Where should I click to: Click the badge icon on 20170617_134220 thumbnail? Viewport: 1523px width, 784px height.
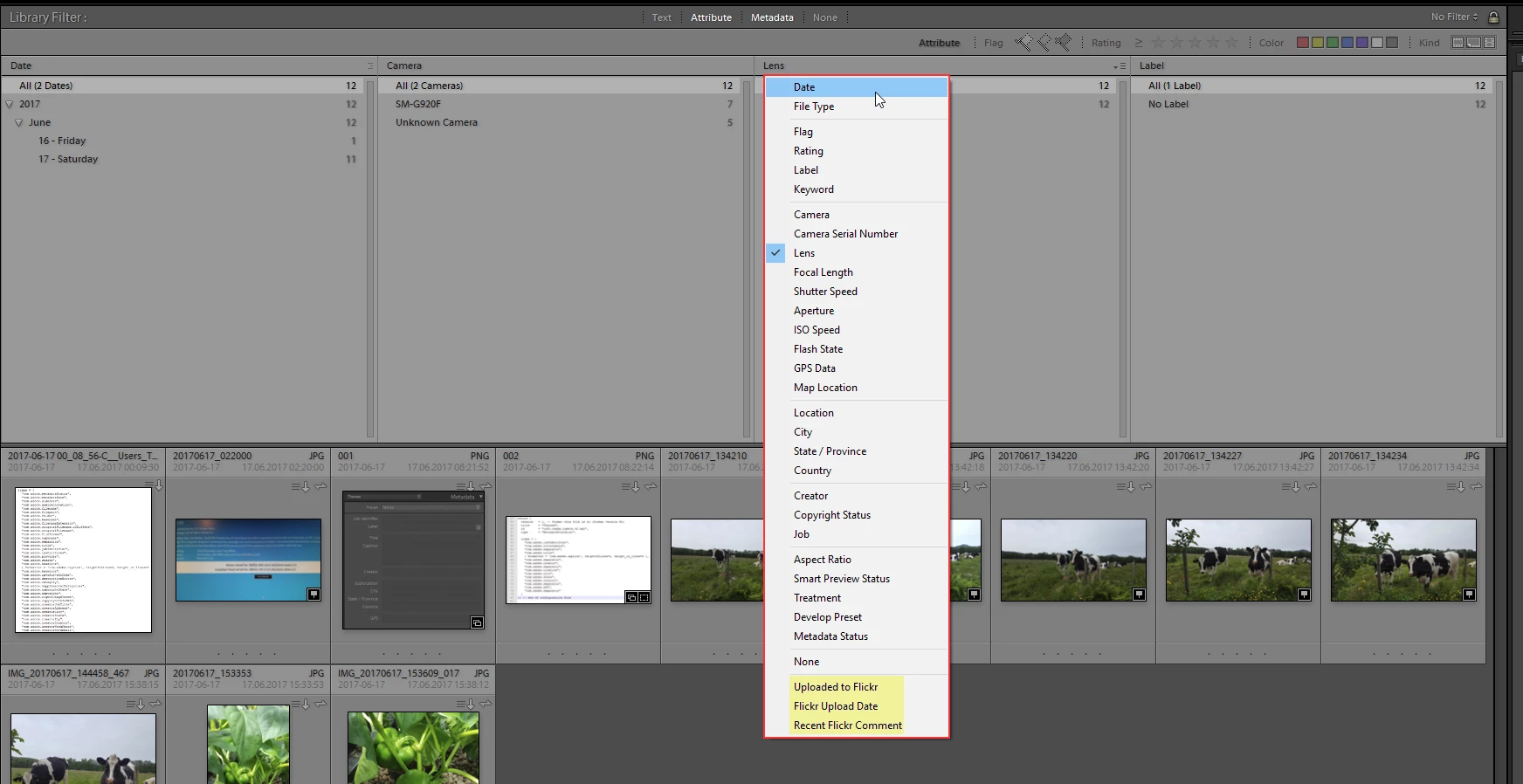click(x=1139, y=595)
